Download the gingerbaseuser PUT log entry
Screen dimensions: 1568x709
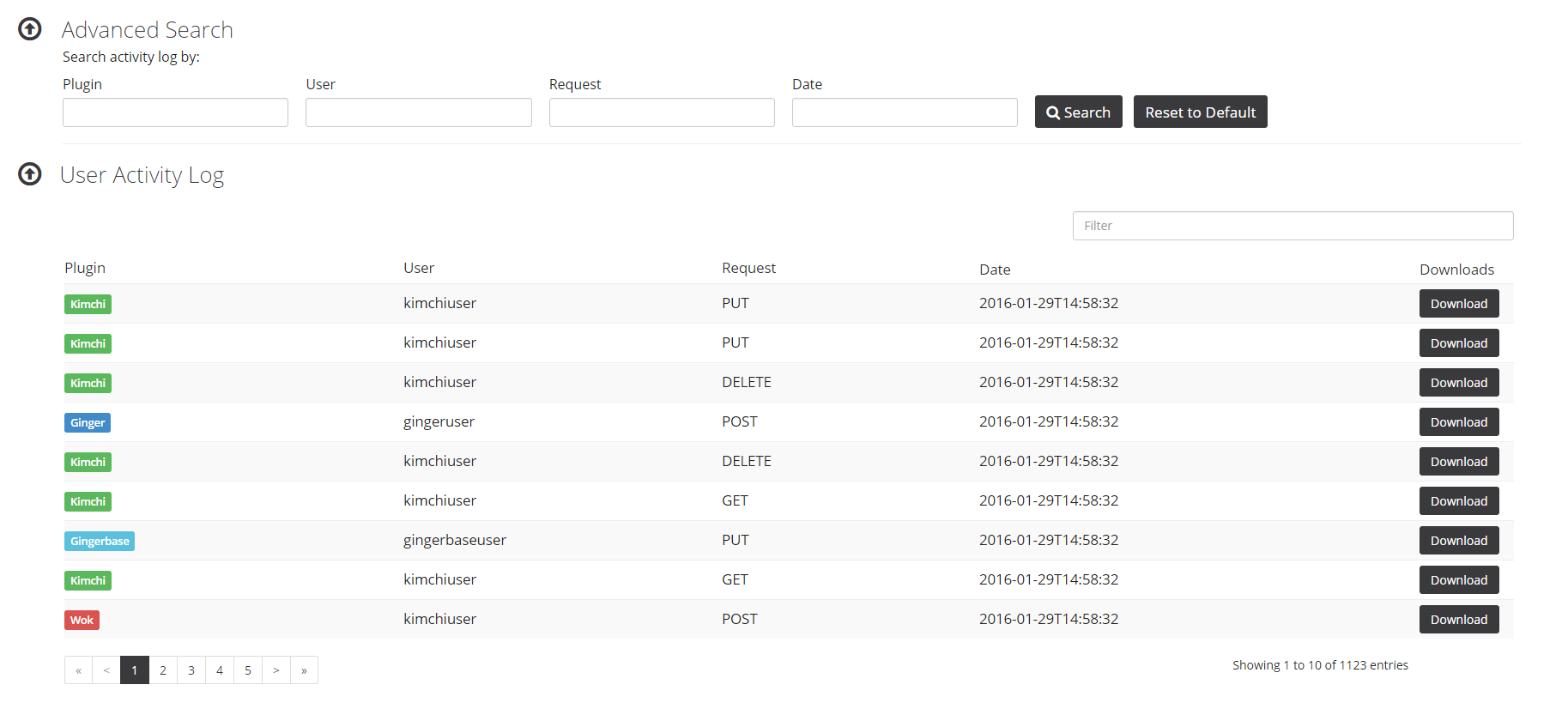click(x=1458, y=541)
